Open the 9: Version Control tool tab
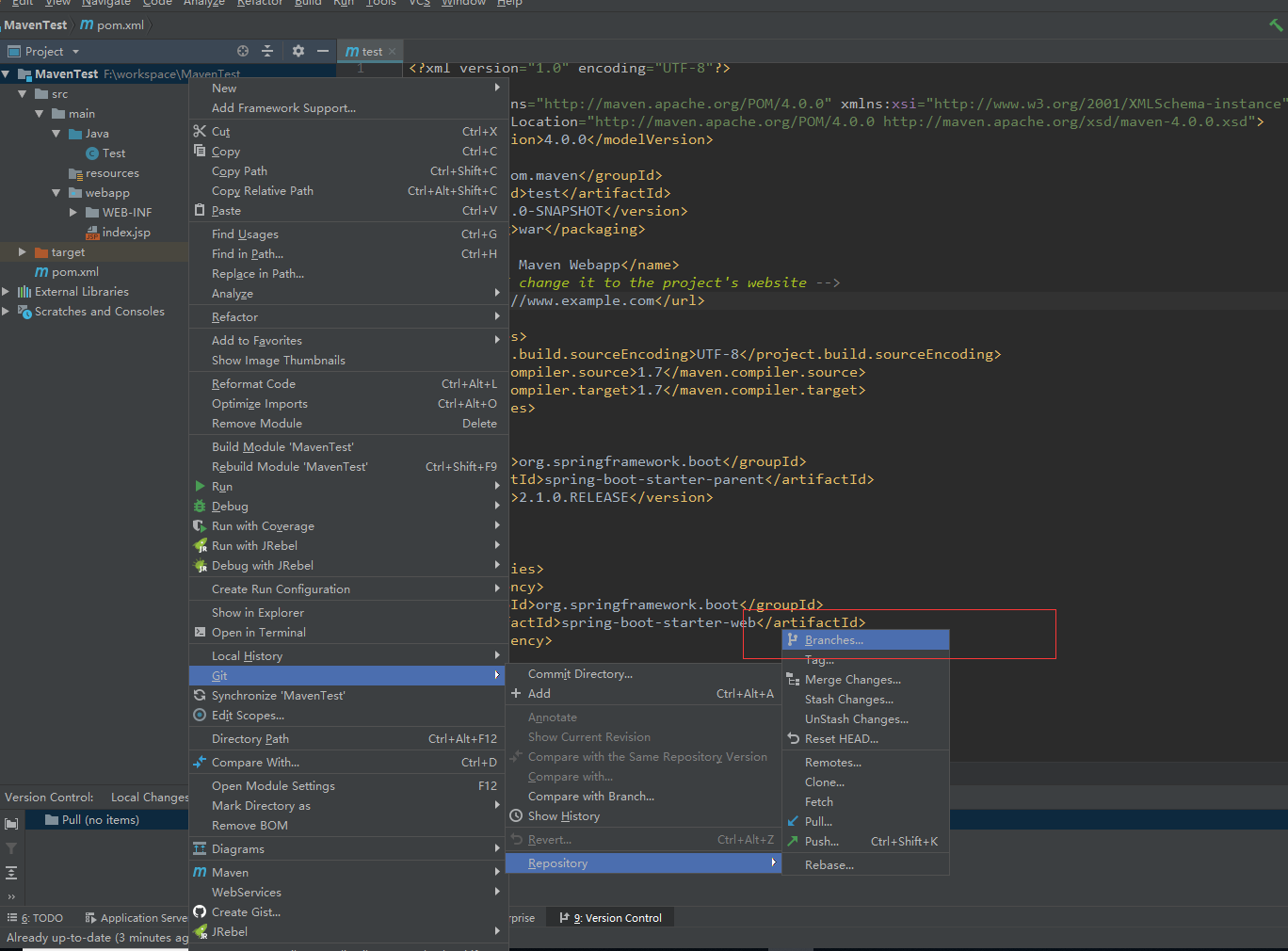Viewport: 1288px width, 951px height. [610, 917]
